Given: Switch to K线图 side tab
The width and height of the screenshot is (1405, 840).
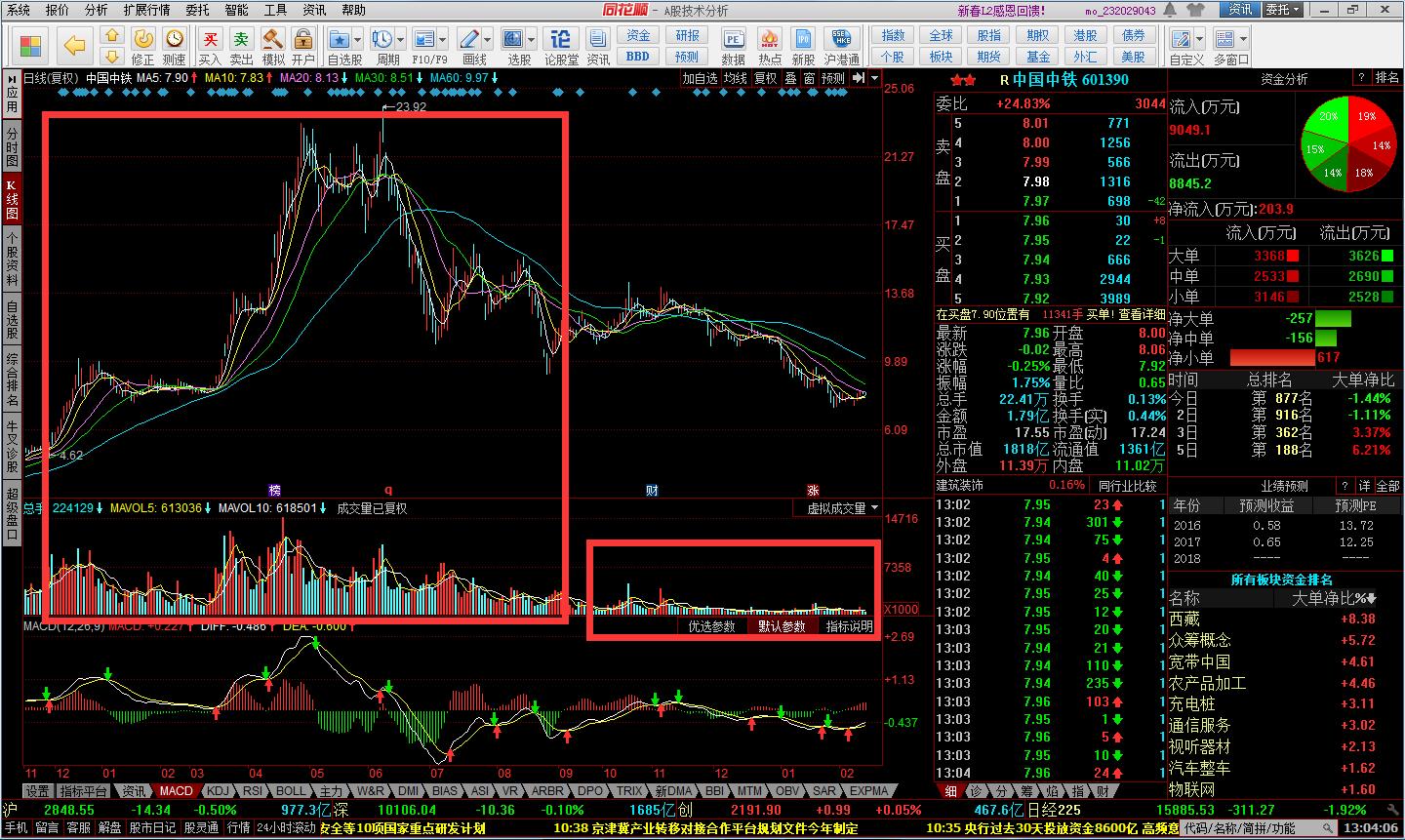Looking at the screenshot, I should (x=12, y=199).
